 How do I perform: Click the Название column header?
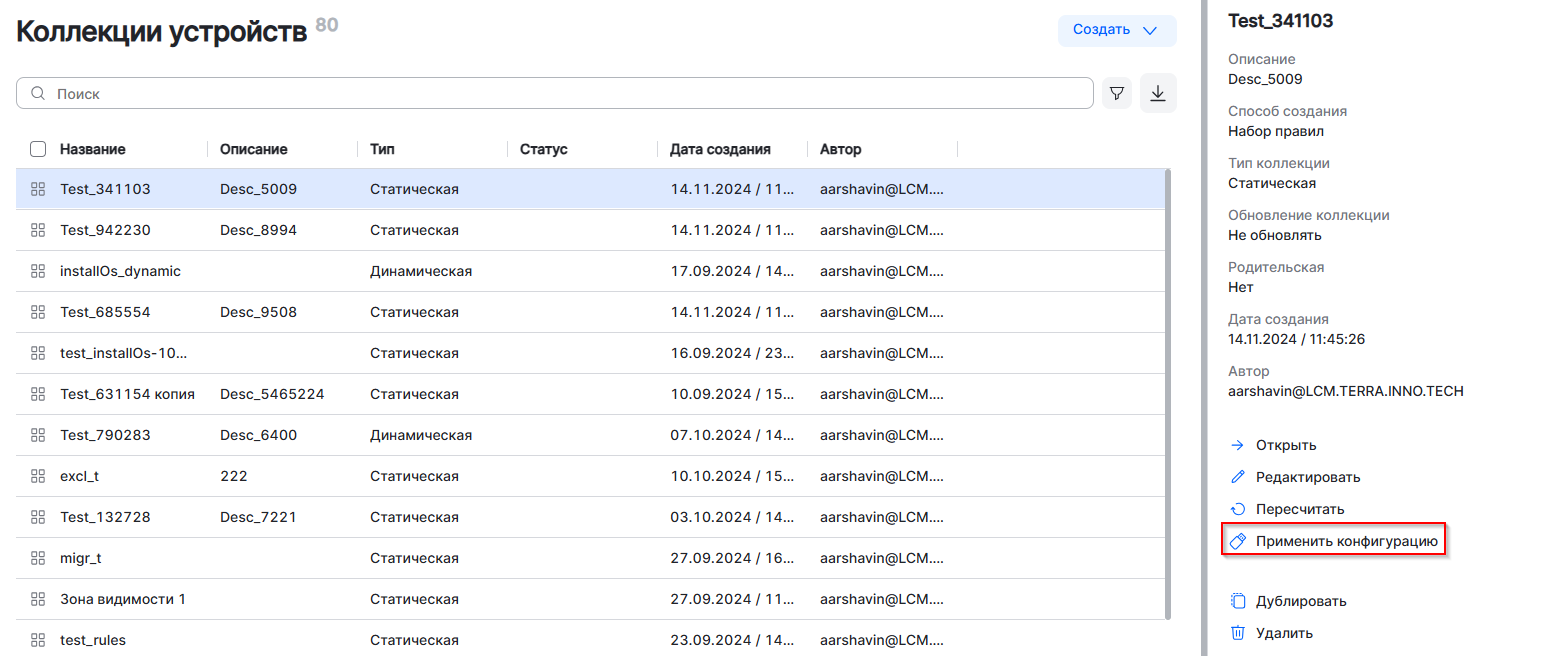pyautogui.click(x=92, y=149)
